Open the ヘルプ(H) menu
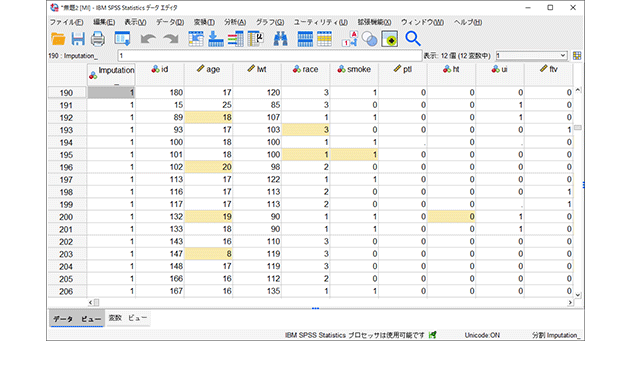Image resolution: width=630 pixels, height=380 pixels. point(468,22)
